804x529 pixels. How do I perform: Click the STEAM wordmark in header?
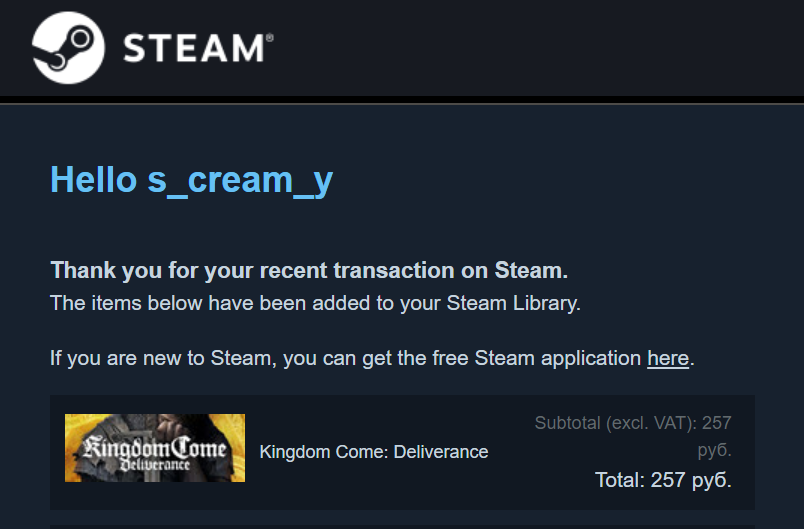193,48
